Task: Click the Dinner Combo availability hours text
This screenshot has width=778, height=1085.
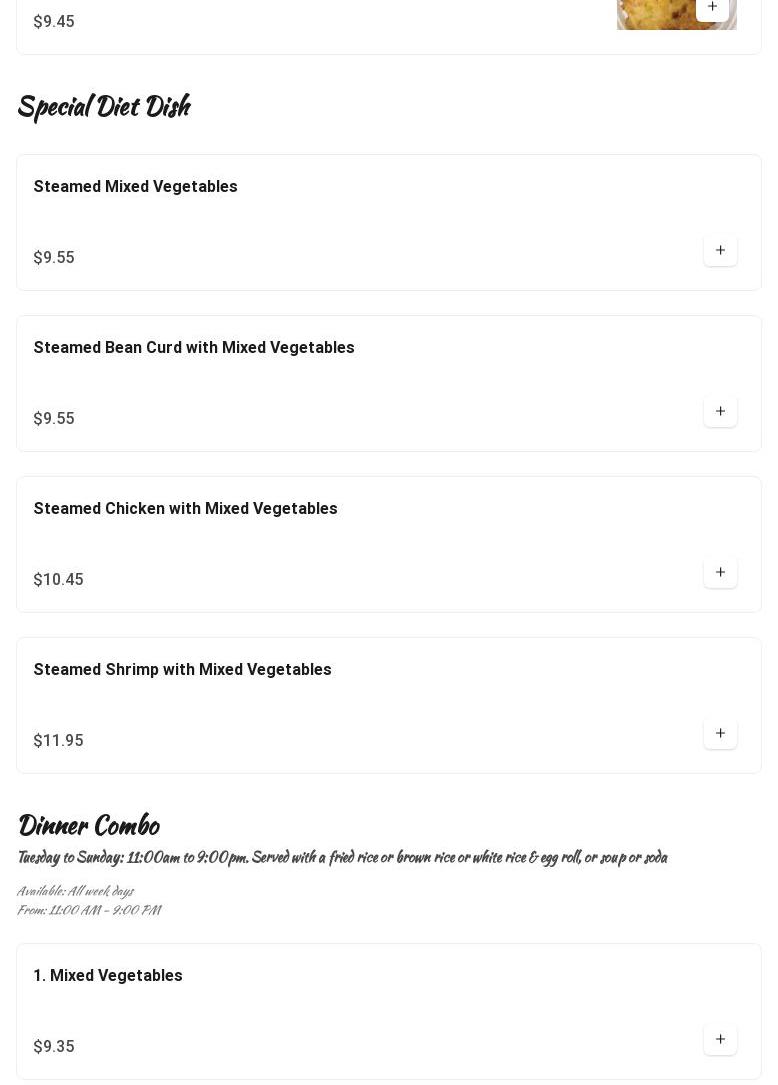Action: click(89, 901)
